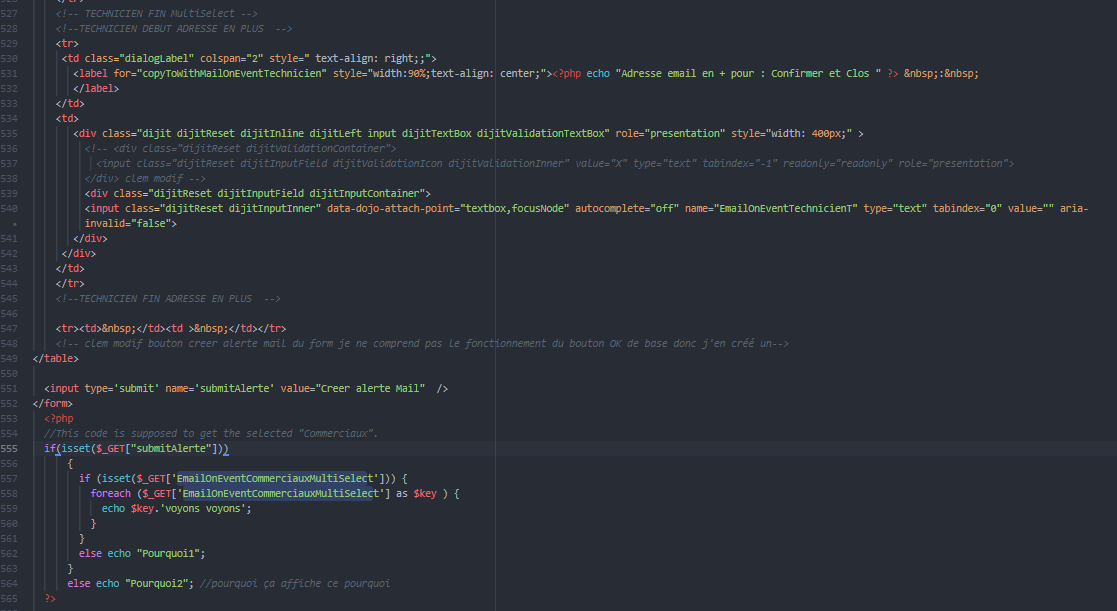Click line number 555 in the gutter
This screenshot has width=1117, height=611.
(x=10, y=449)
